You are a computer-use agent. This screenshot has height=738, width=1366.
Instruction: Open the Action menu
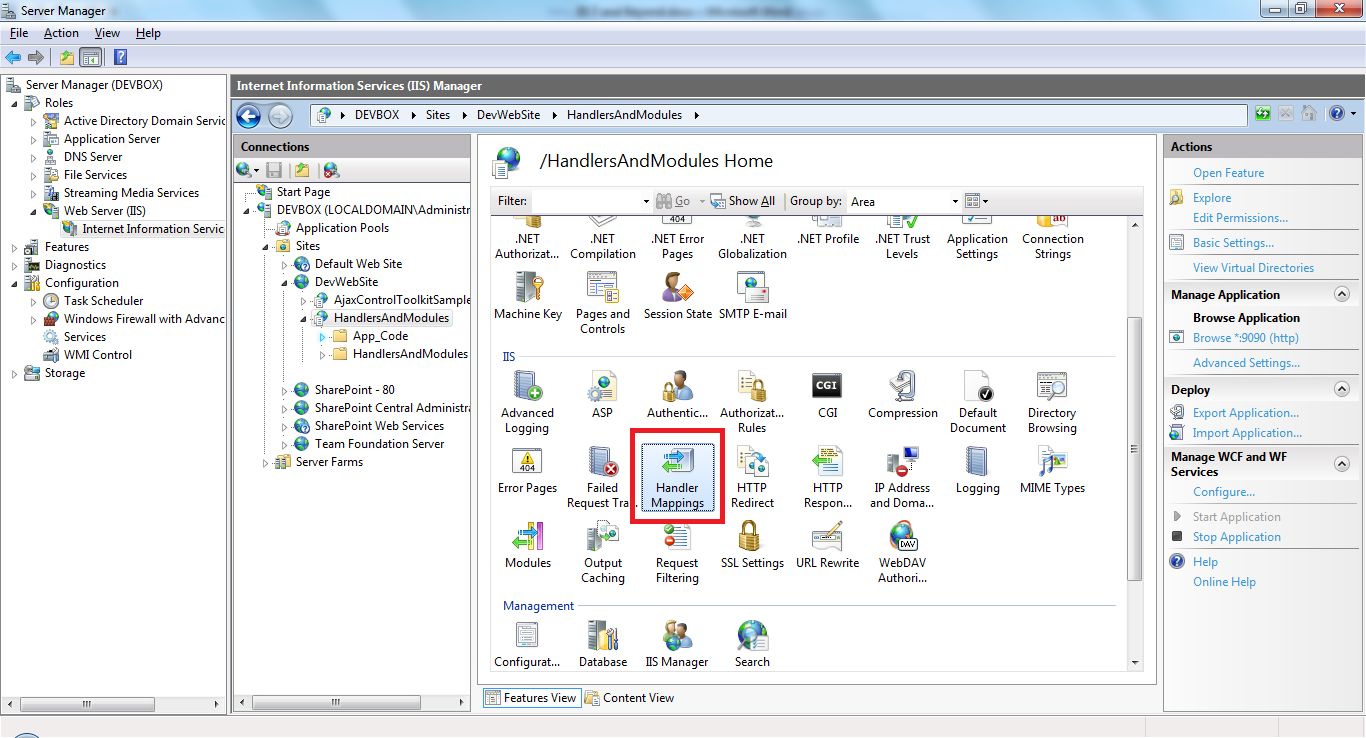click(61, 33)
